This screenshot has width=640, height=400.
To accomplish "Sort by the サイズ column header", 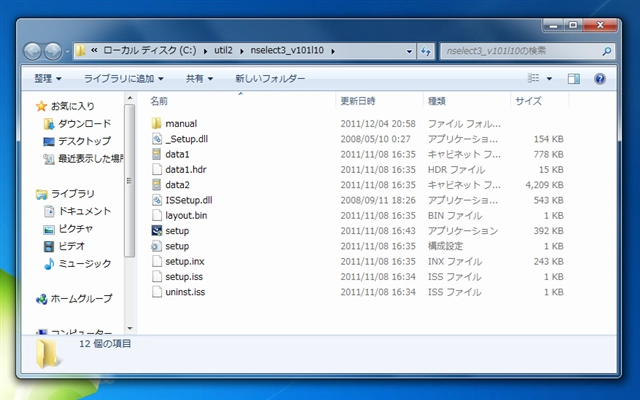I will pyautogui.click(x=529, y=101).
